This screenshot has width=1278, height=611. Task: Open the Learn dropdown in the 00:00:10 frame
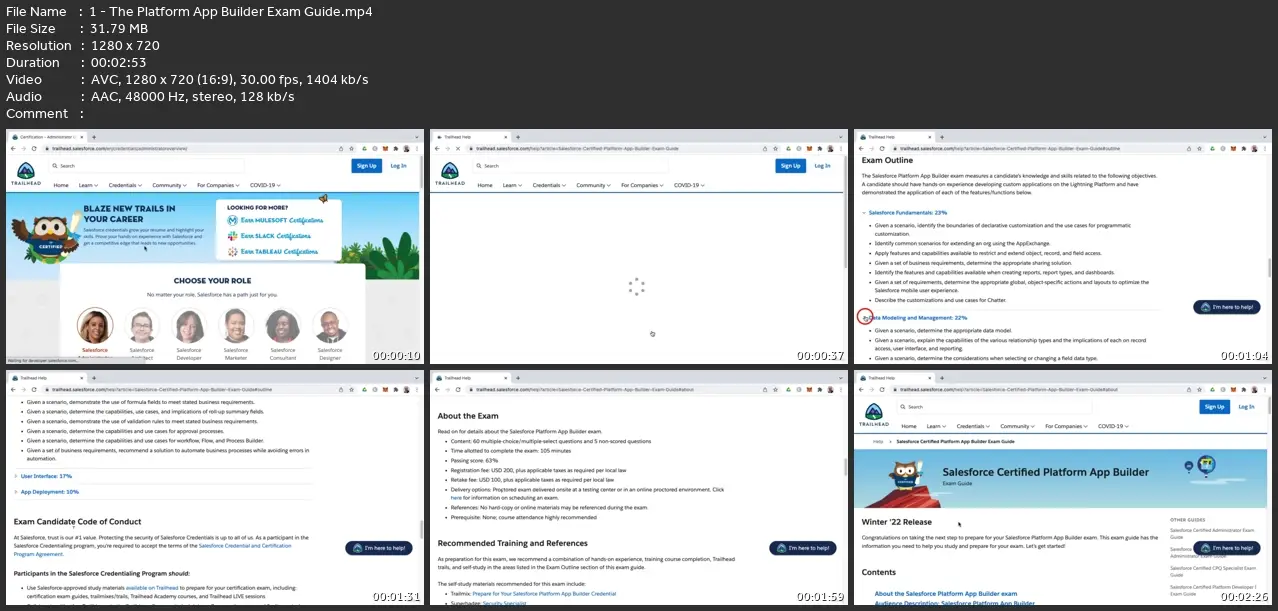pyautogui.click(x=89, y=185)
